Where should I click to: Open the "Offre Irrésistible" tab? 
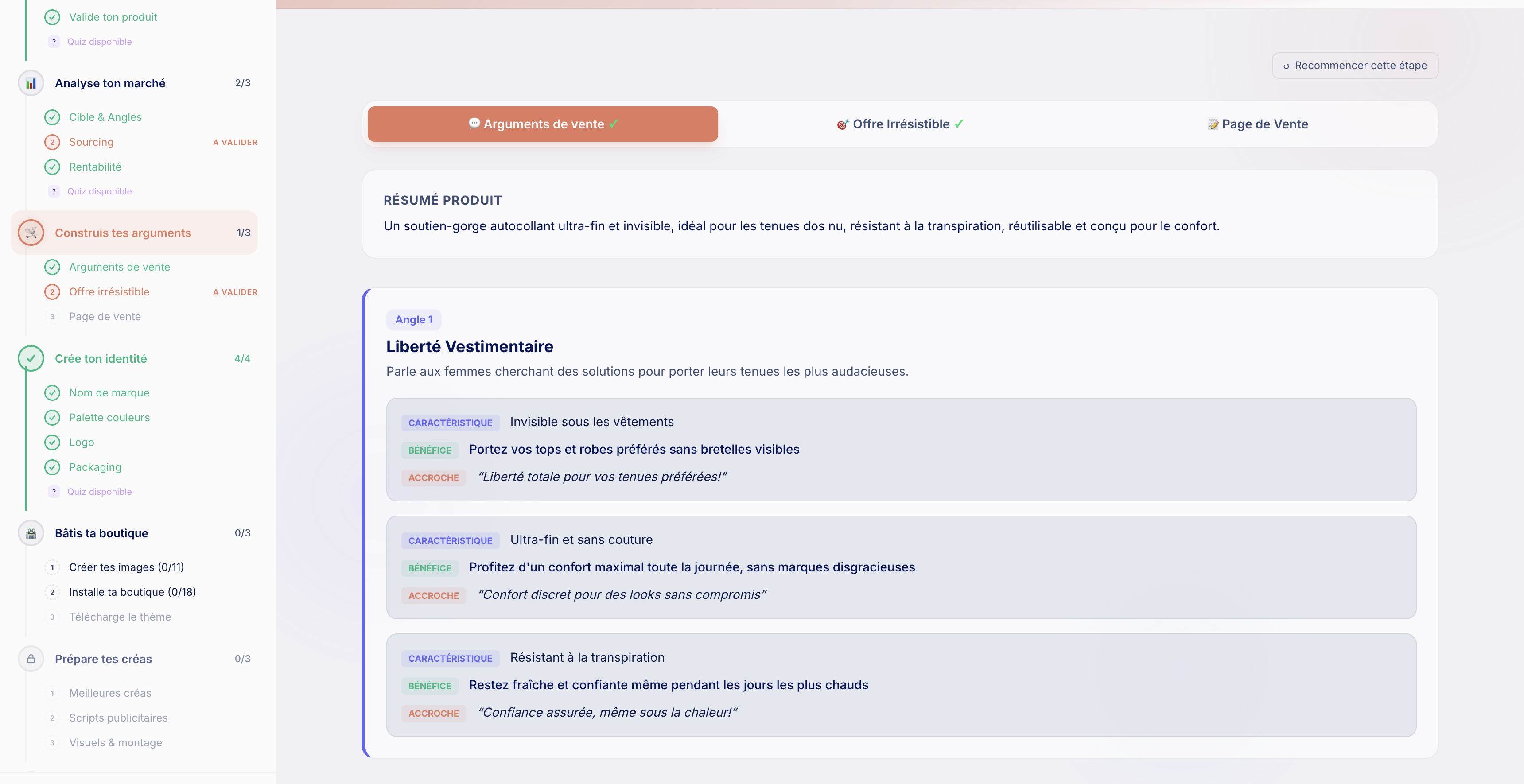pyautogui.click(x=900, y=124)
